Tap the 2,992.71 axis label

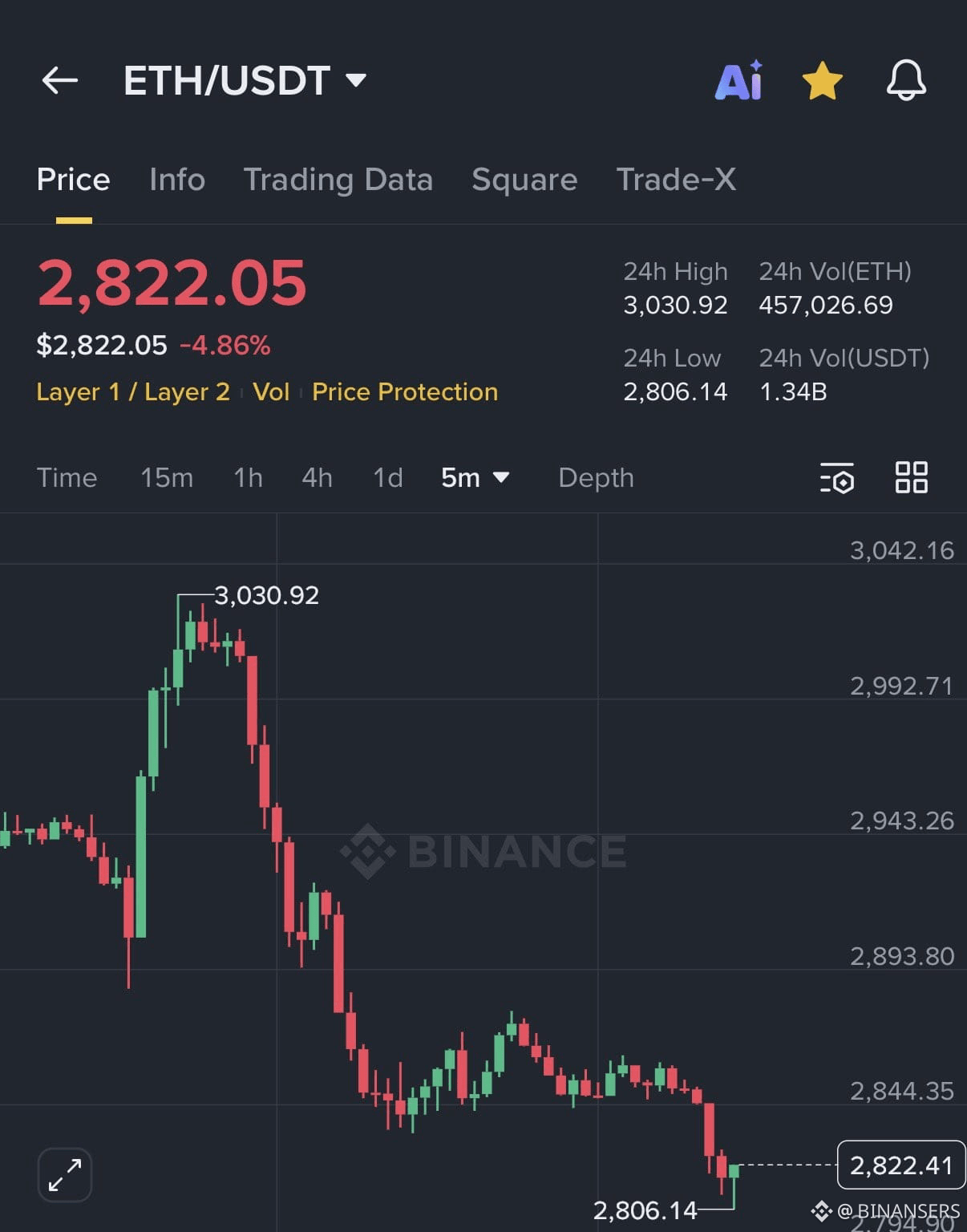(x=902, y=686)
